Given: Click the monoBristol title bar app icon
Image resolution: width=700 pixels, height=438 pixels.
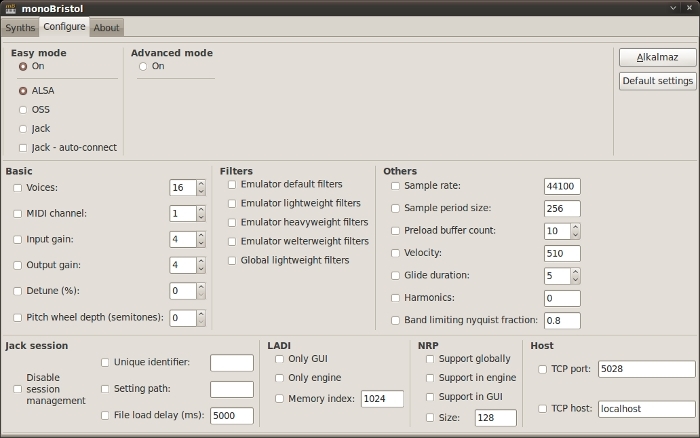Looking at the screenshot, I should 9,8.
